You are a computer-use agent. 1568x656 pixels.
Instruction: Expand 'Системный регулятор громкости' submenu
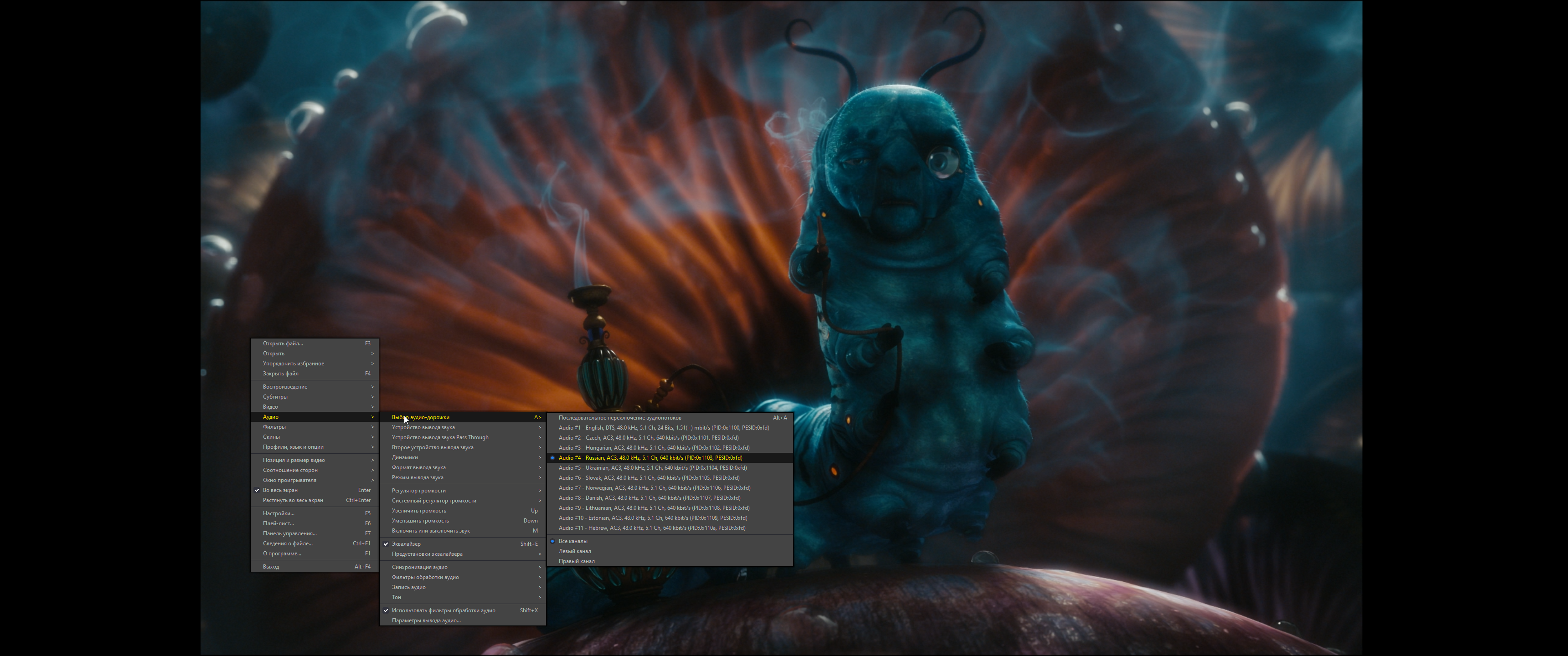pos(463,500)
